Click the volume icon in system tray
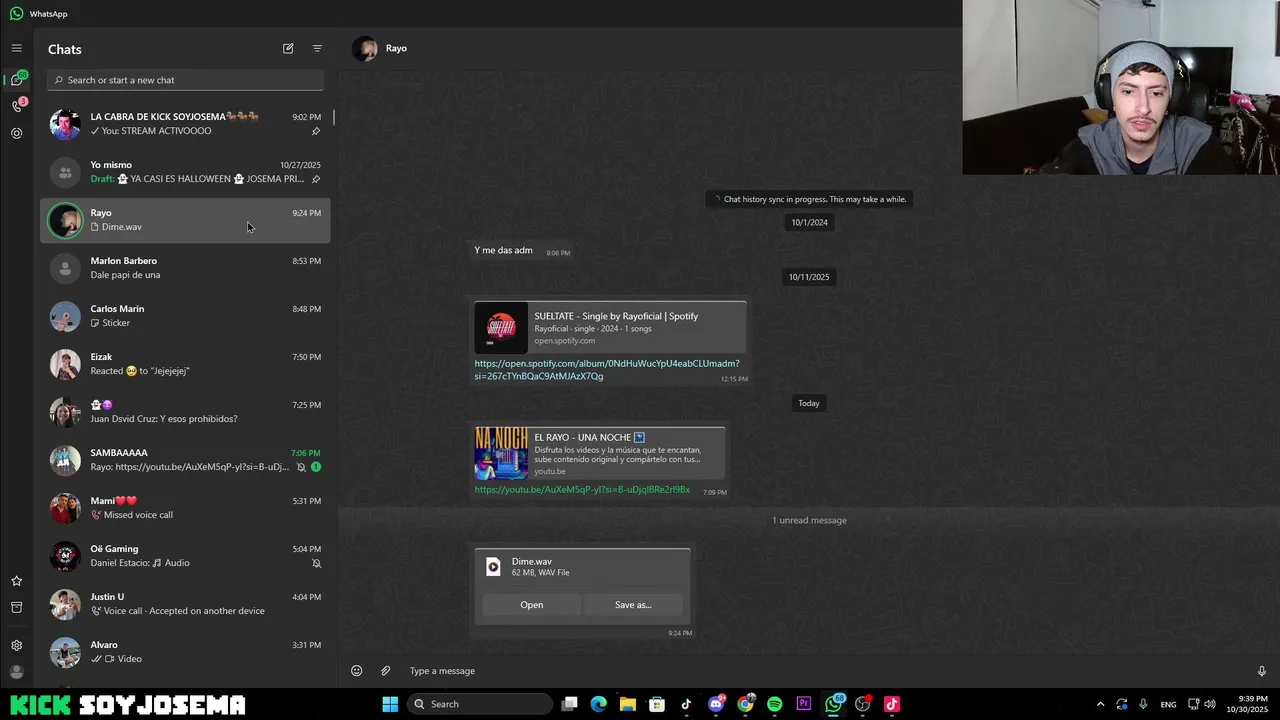1280x720 pixels. click(1210, 704)
